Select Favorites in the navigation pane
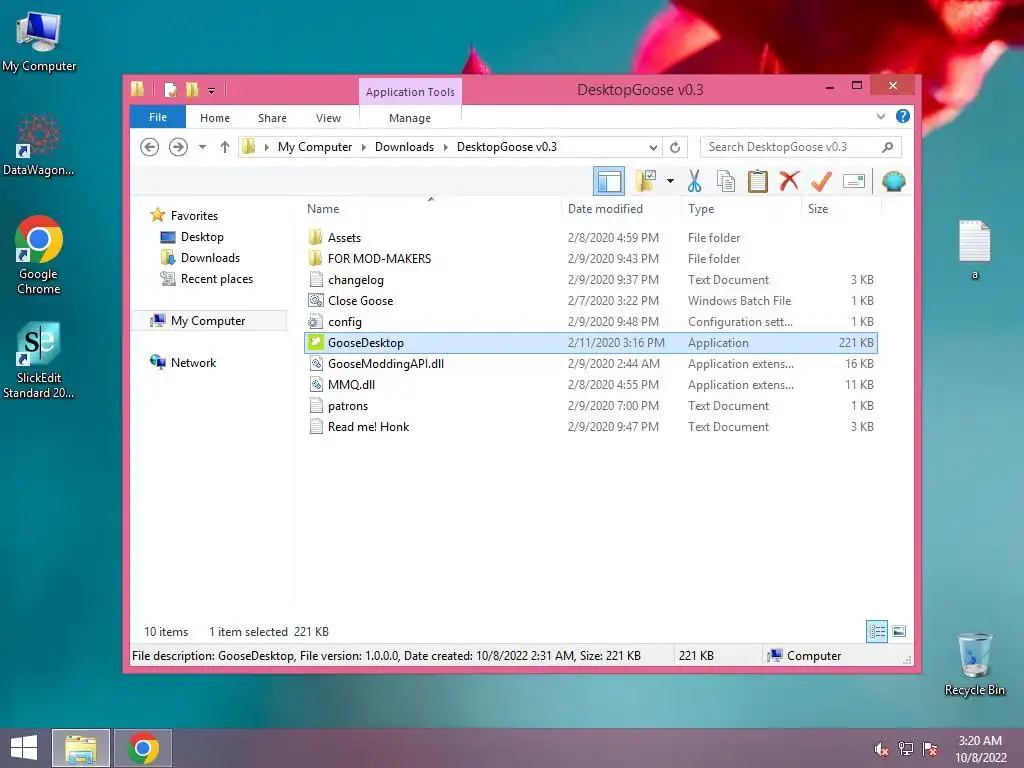 194,216
